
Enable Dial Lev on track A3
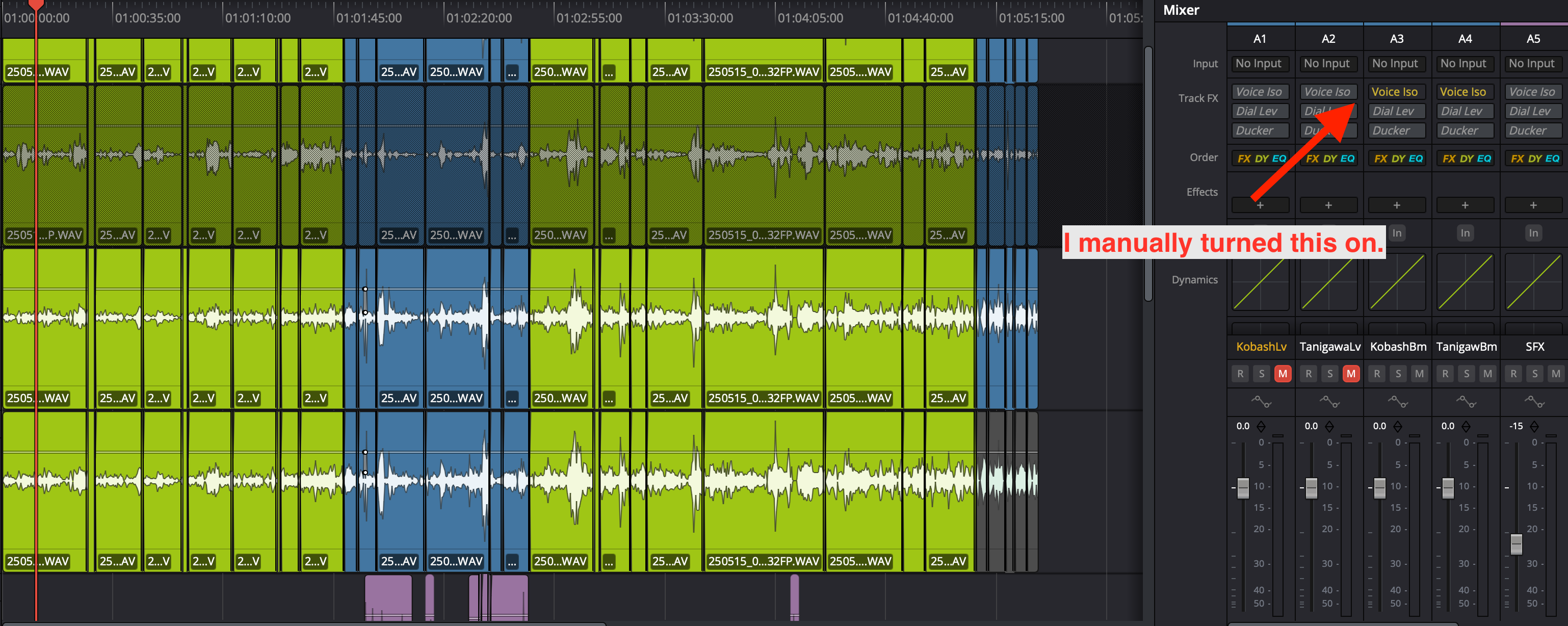pyautogui.click(x=1396, y=112)
